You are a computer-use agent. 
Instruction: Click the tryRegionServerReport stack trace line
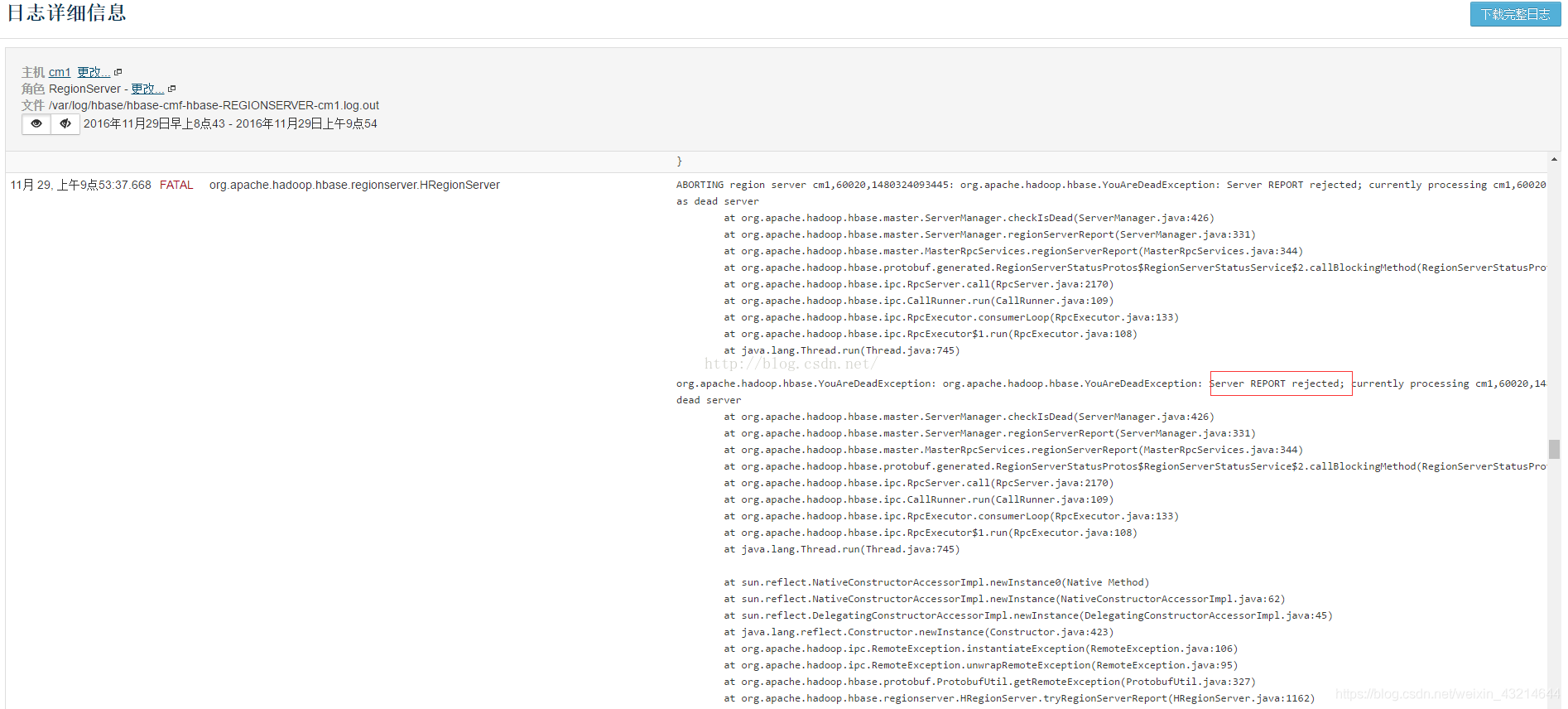tap(1019, 698)
